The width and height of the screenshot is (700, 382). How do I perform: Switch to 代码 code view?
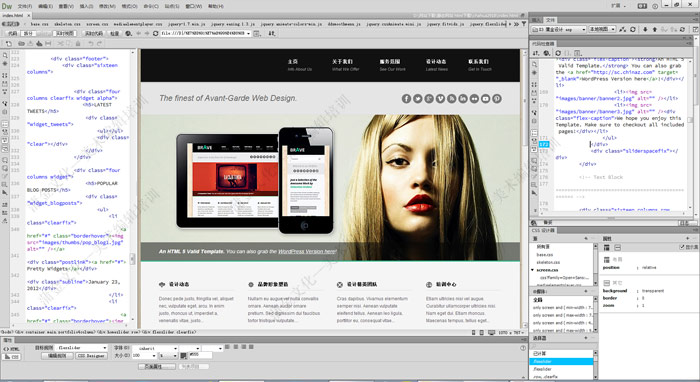(x=12, y=33)
